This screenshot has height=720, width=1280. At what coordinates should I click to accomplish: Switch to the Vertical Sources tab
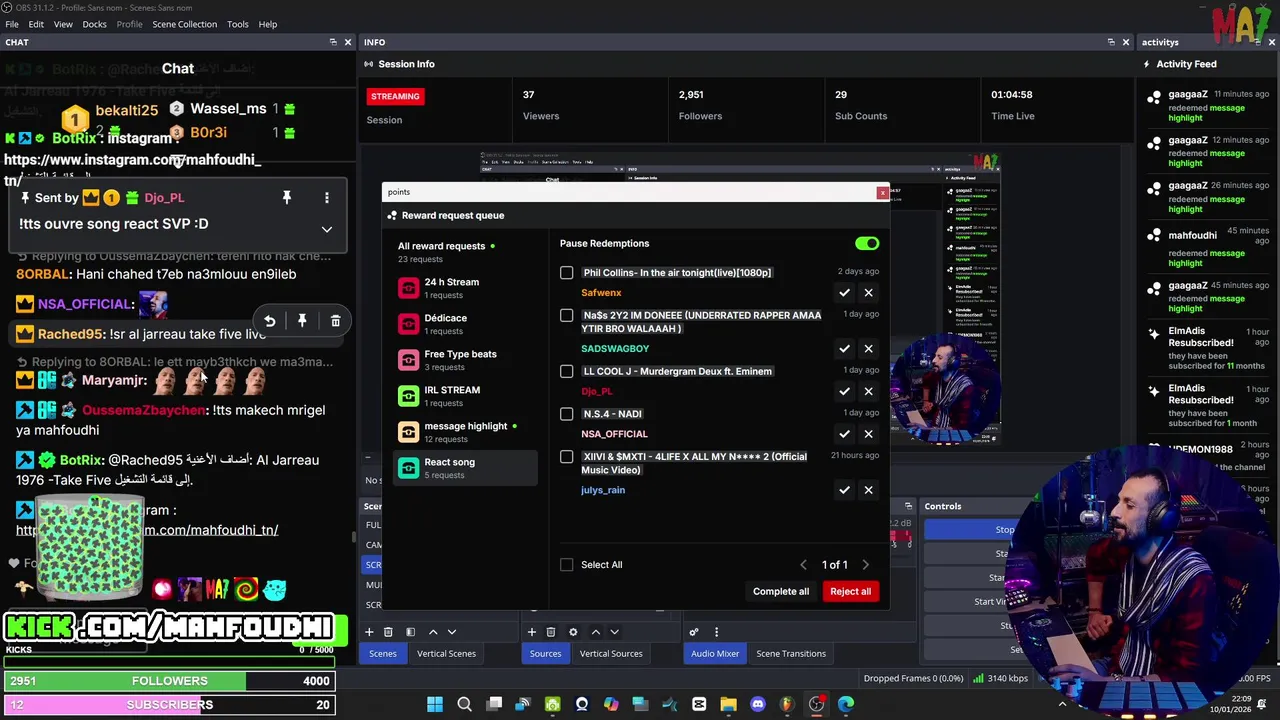coord(611,654)
